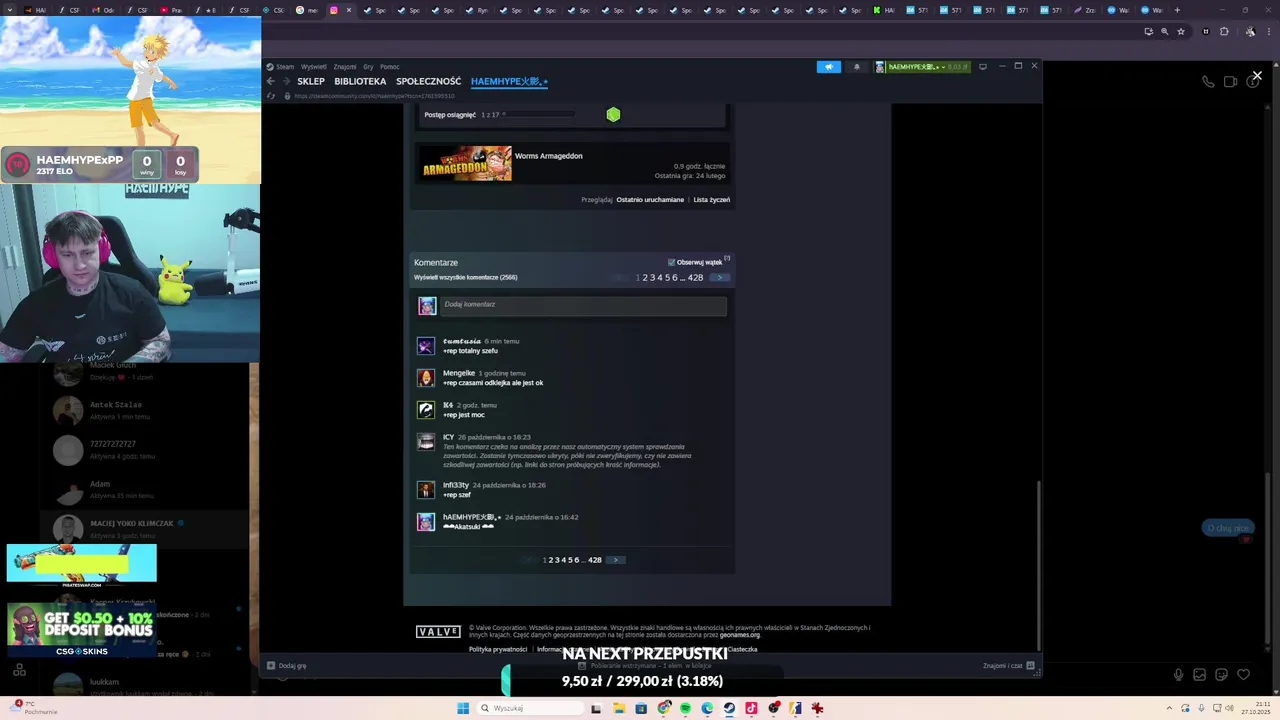1280x720 pixels.
Task: Click inside the Dodaj komentarz field
Action: (x=583, y=305)
